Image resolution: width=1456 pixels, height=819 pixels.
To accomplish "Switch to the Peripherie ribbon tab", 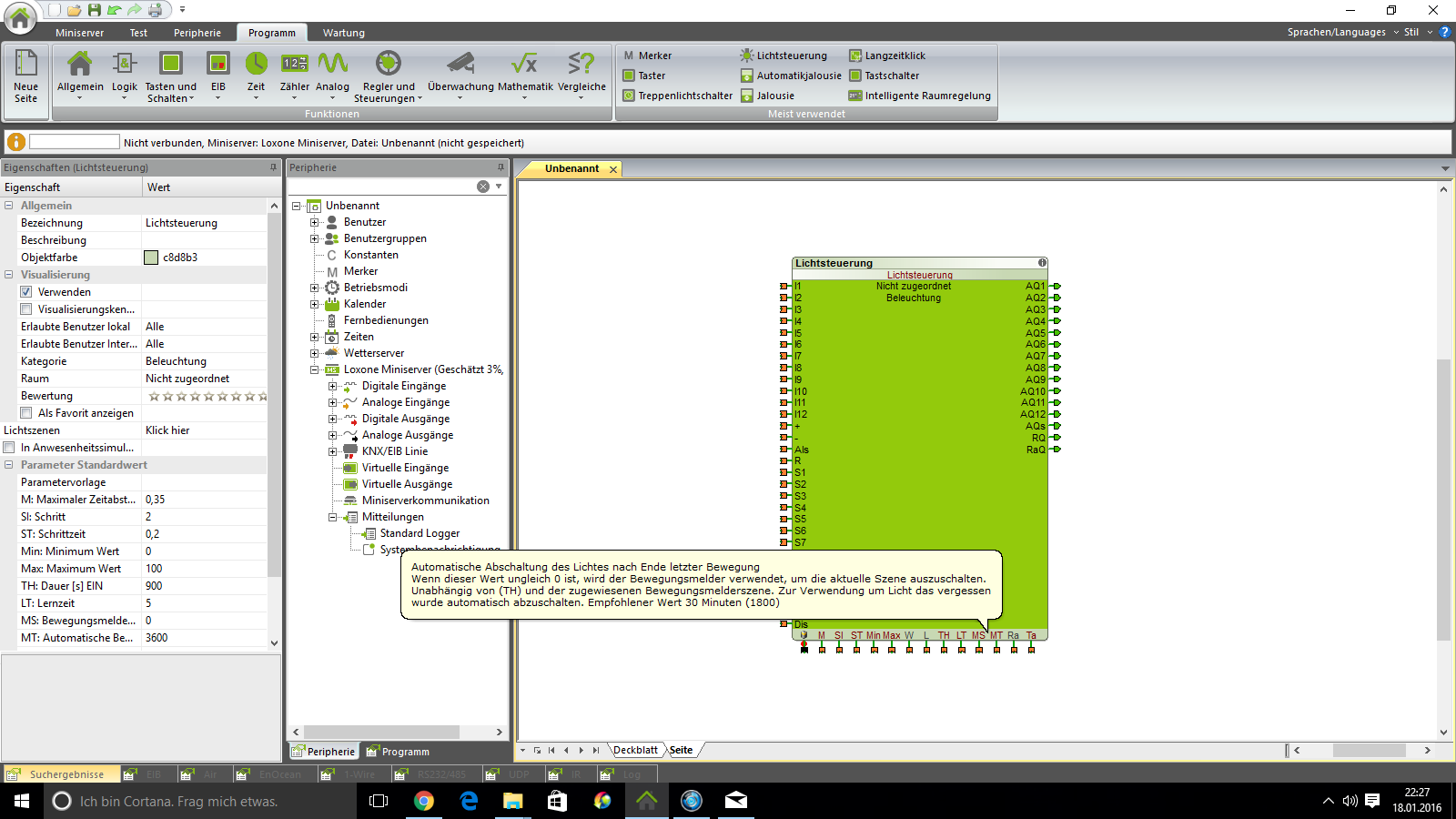I will coord(197,33).
